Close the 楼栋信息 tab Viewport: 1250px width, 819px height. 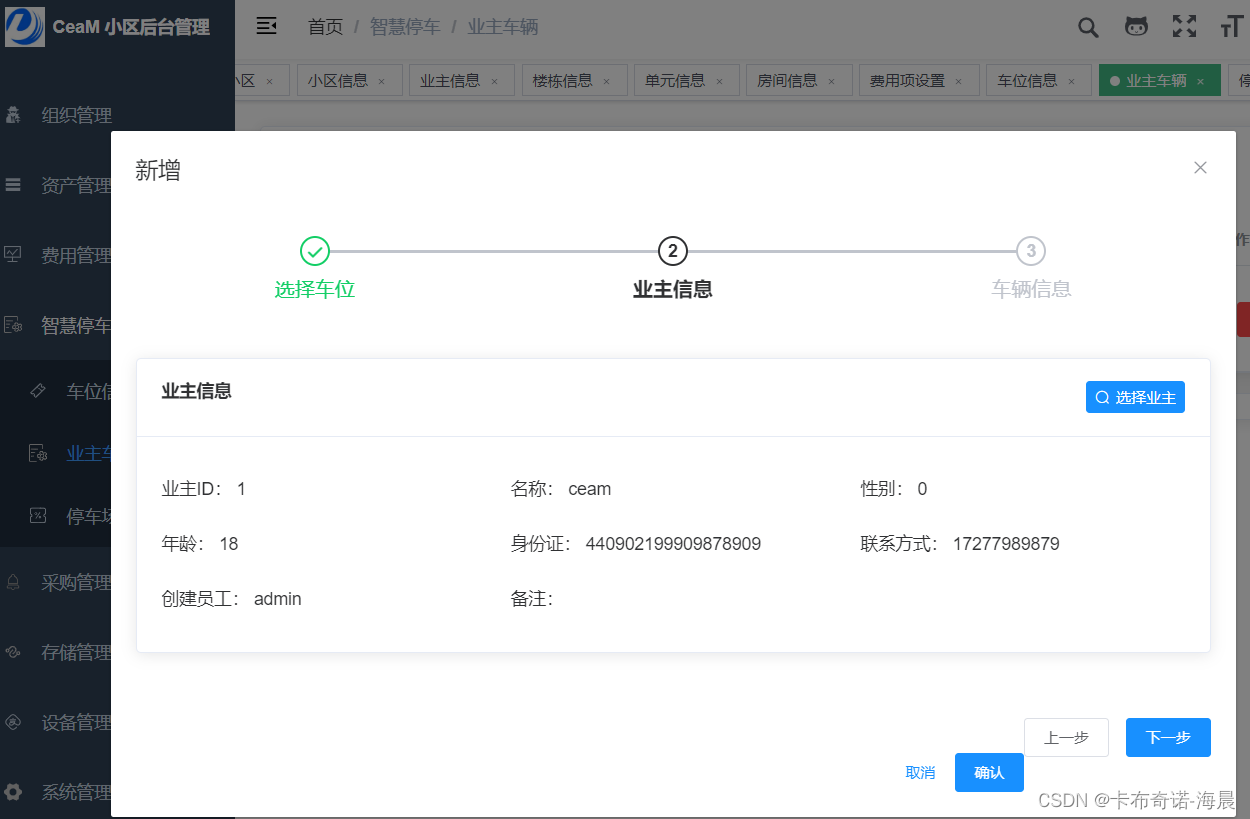pos(606,82)
